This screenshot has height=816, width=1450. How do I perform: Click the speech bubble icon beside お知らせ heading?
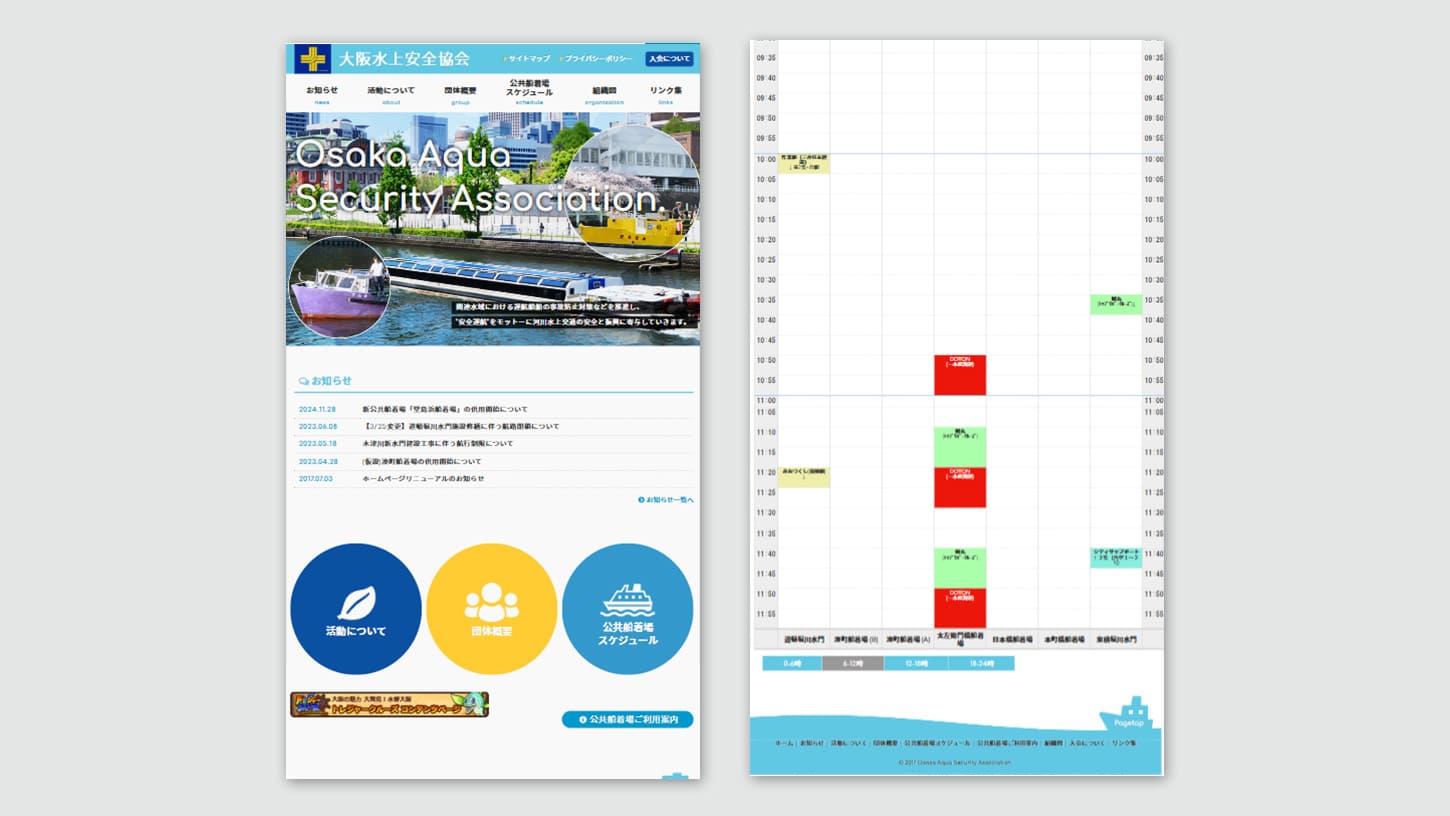(304, 381)
